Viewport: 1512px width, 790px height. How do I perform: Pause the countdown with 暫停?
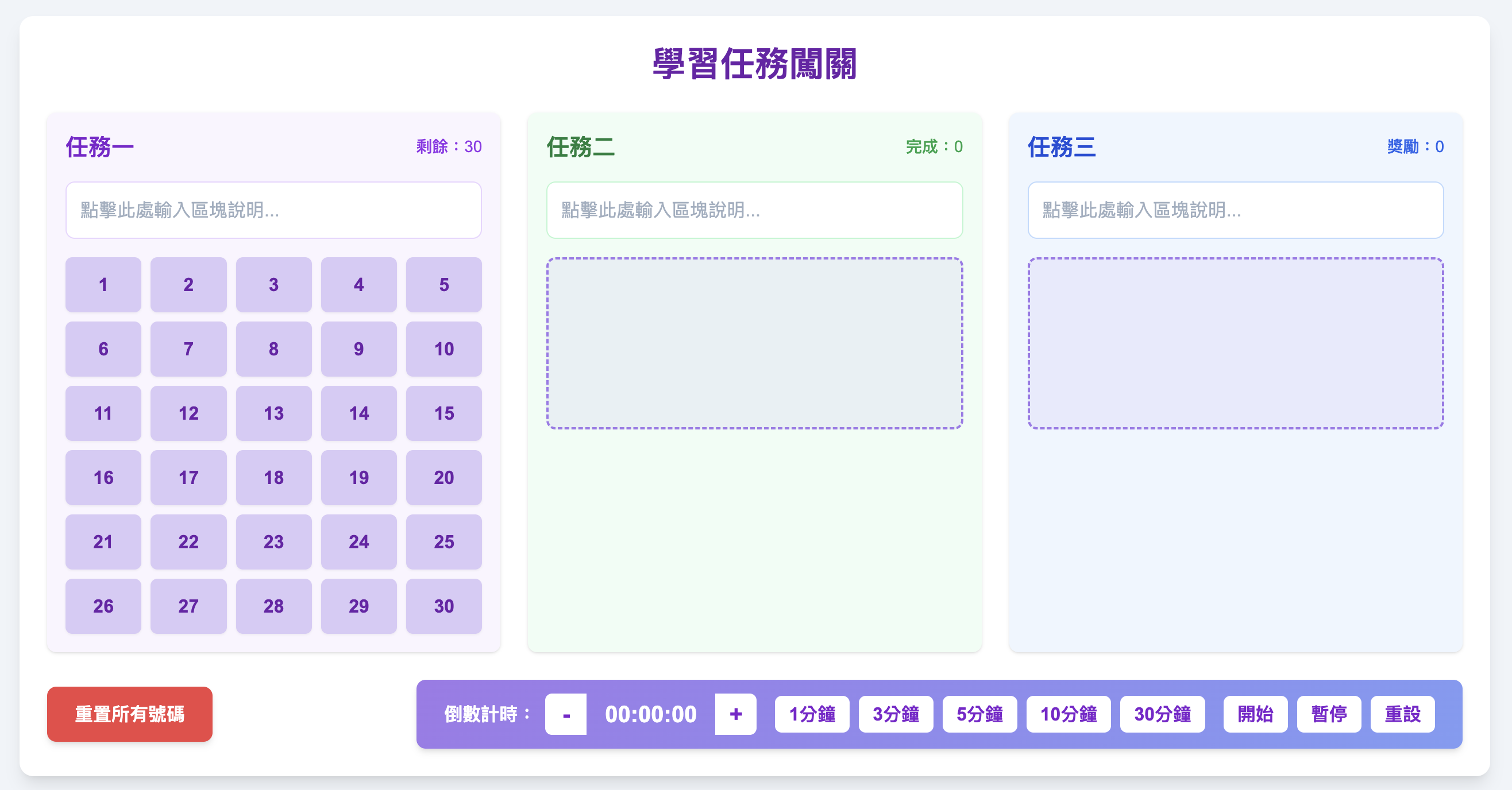click(1328, 714)
